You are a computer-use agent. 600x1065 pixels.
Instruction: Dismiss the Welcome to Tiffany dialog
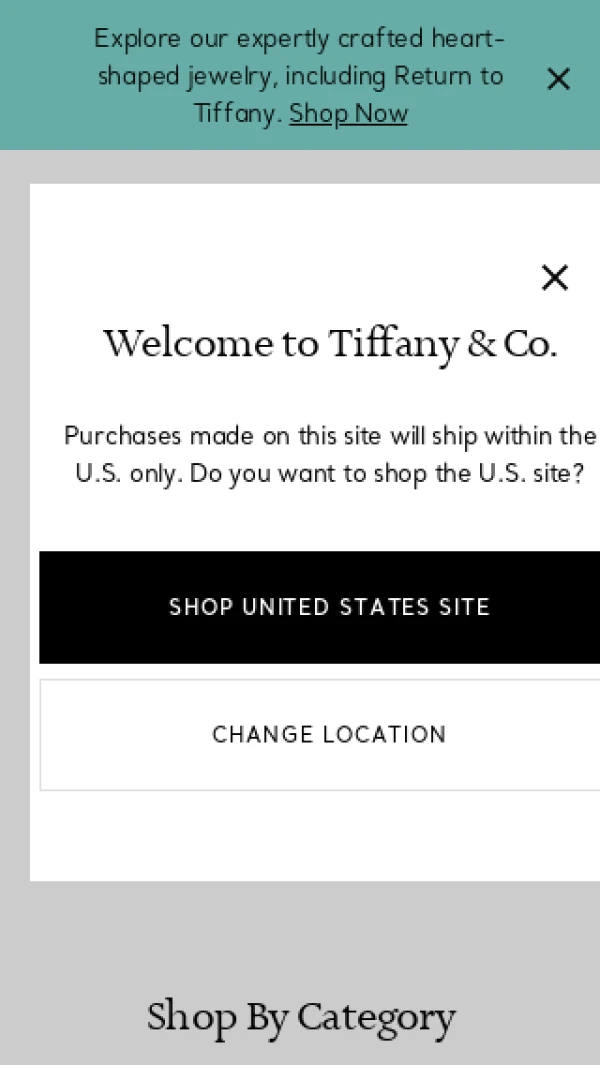[554, 277]
